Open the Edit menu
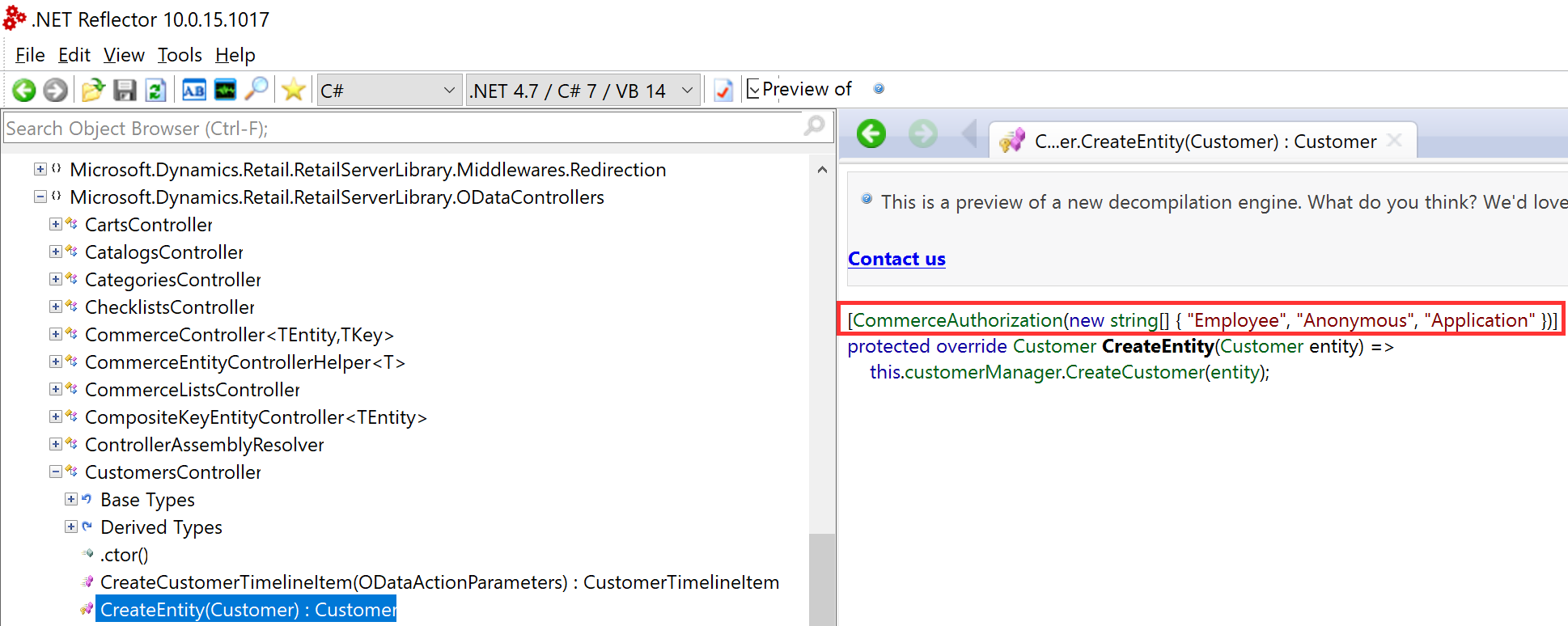The width and height of the screenshot is (1568, 626). (x=74, y=55)
